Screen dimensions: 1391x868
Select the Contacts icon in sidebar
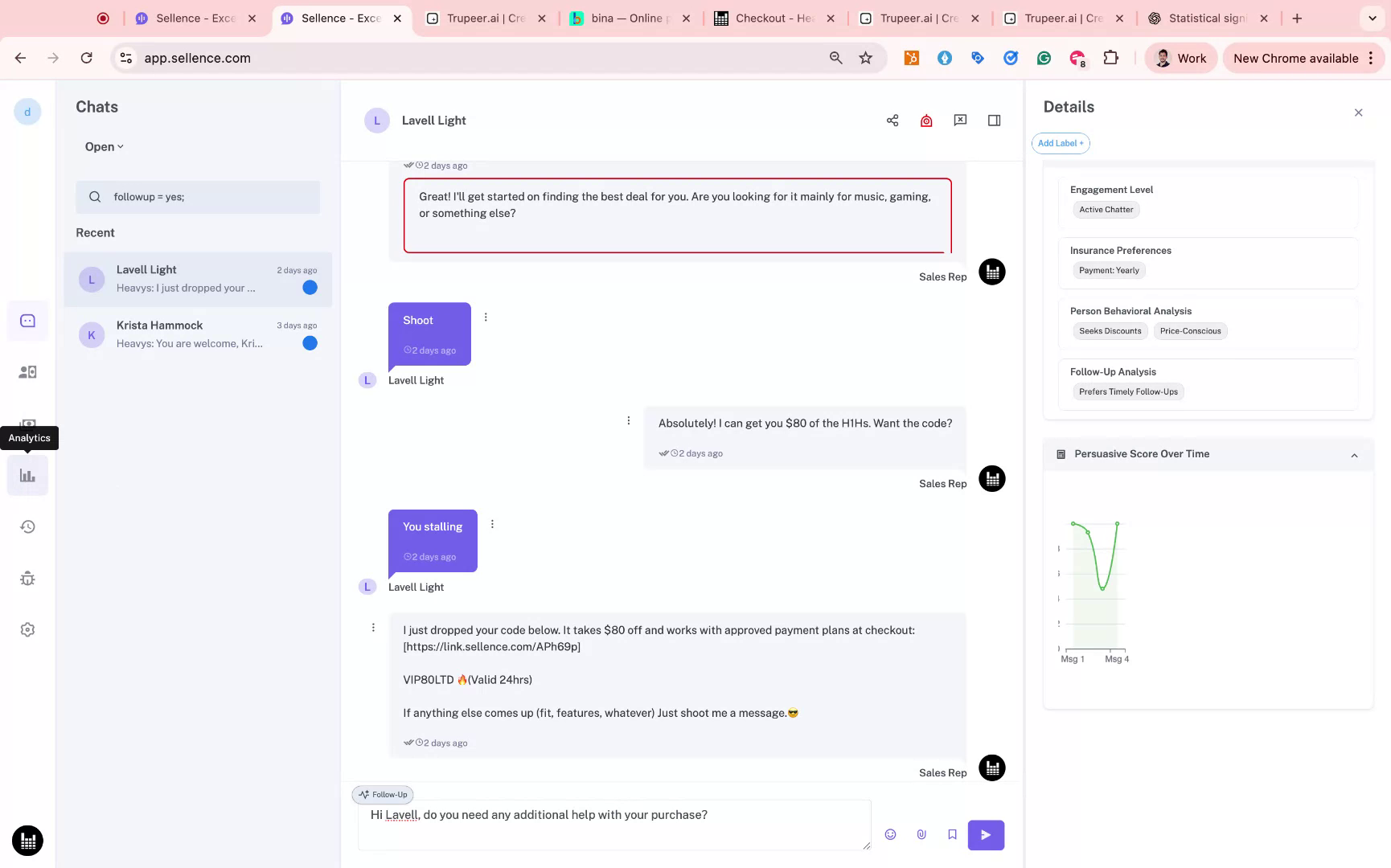coord(27,371)
